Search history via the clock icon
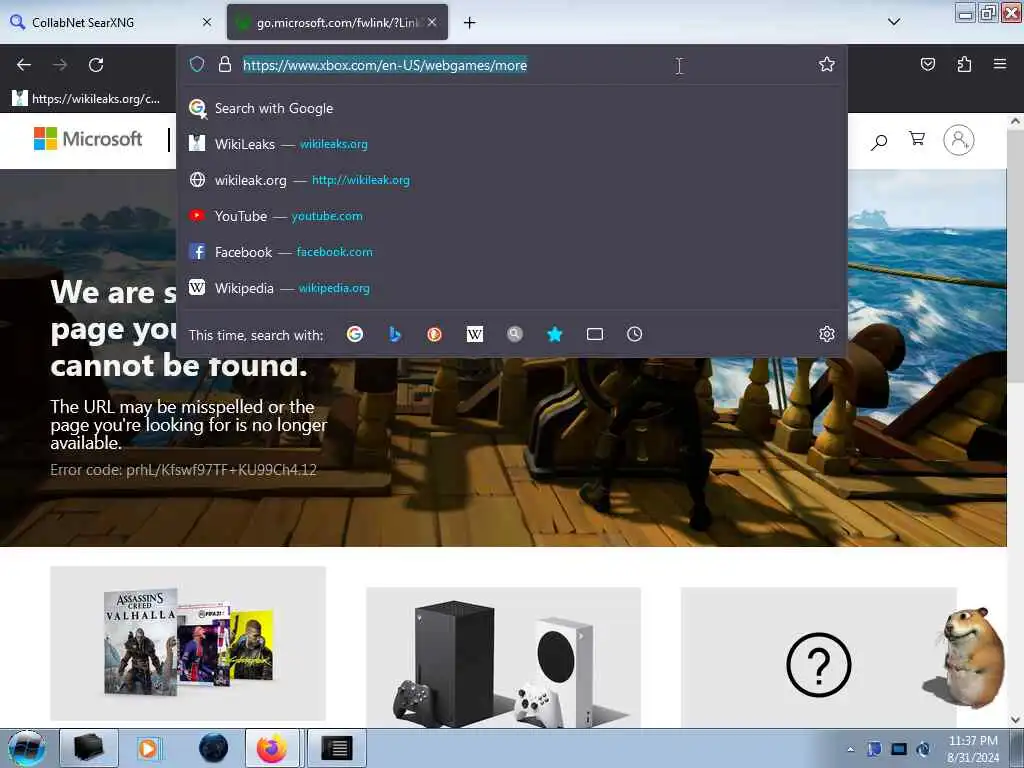1024x768 pixels. tap(635, 334)
